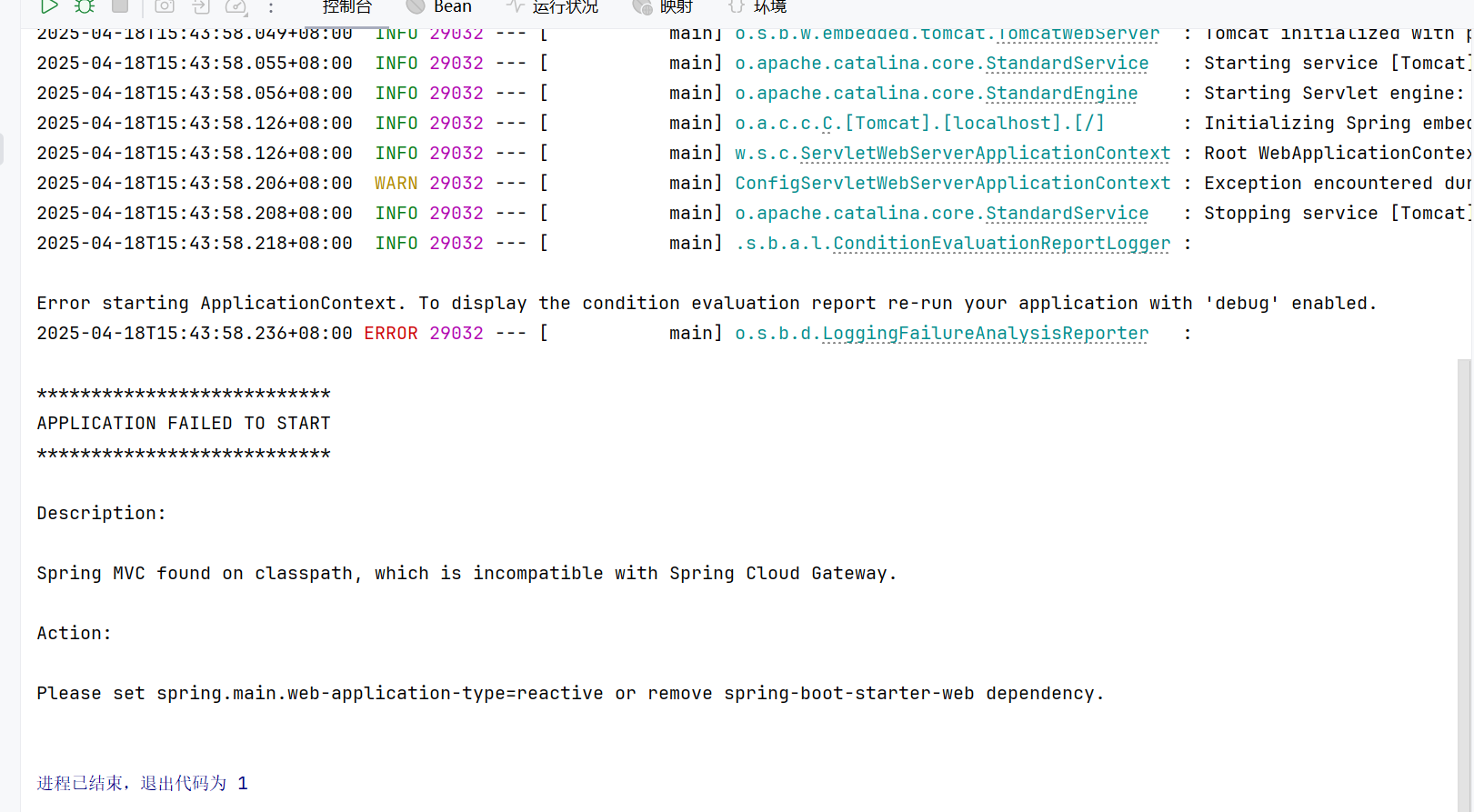Open the 环境 environment tab
The height and width of the screenshot is (812, 1474).
click(757, 6)
